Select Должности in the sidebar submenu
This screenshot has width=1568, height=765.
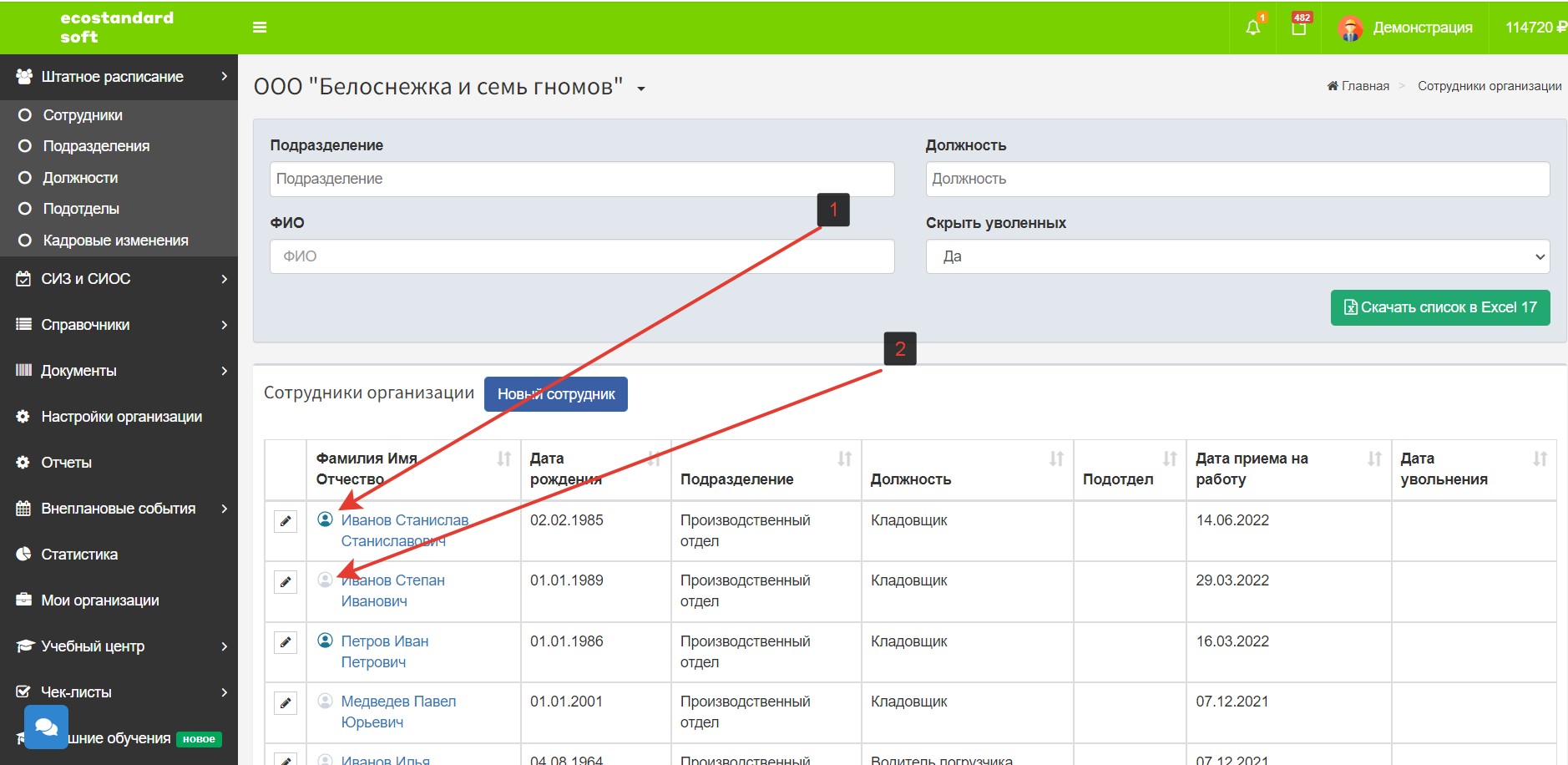[x=80, y=178]
